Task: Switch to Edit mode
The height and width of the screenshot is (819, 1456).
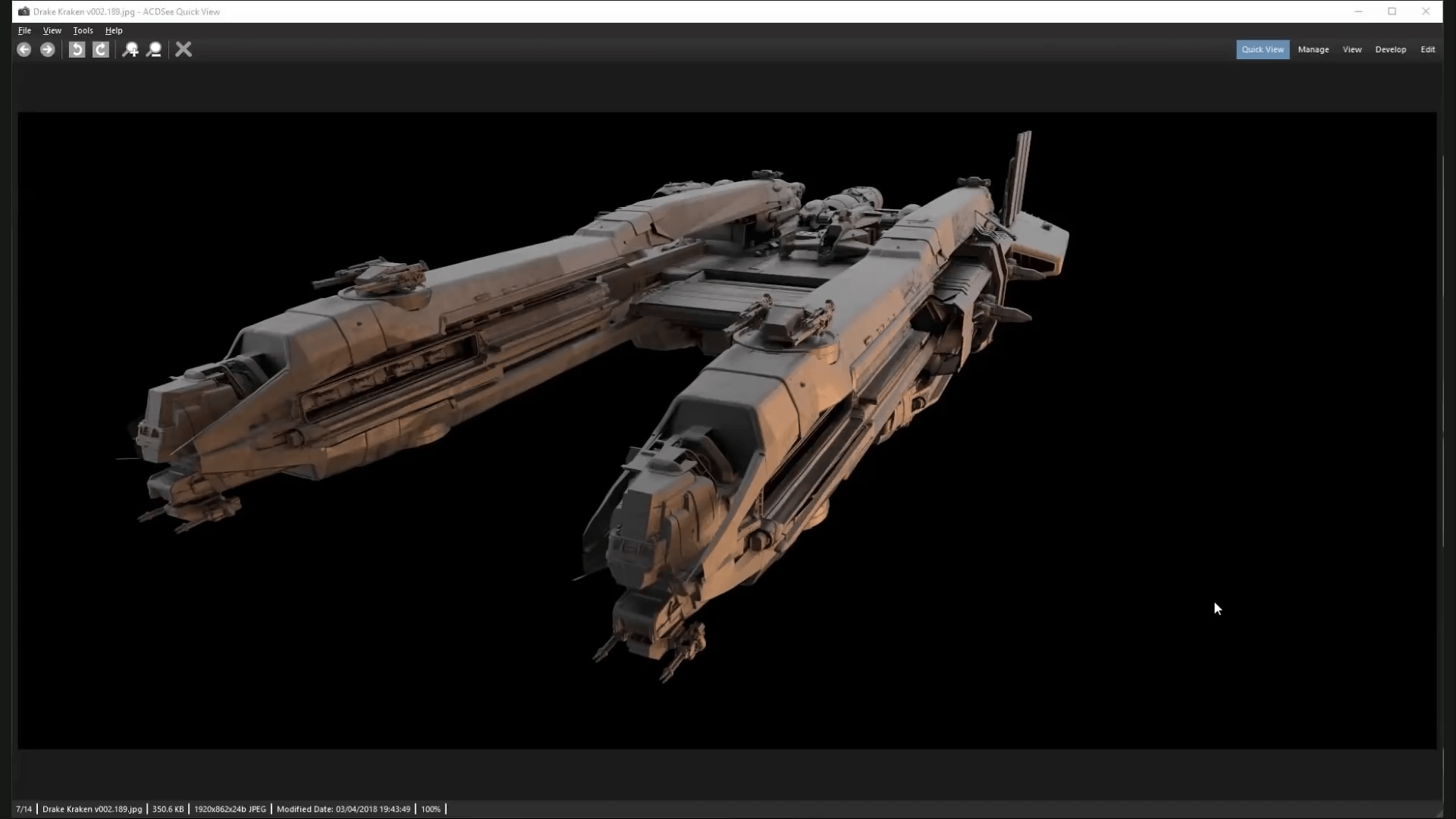Action: (1428, 49)
